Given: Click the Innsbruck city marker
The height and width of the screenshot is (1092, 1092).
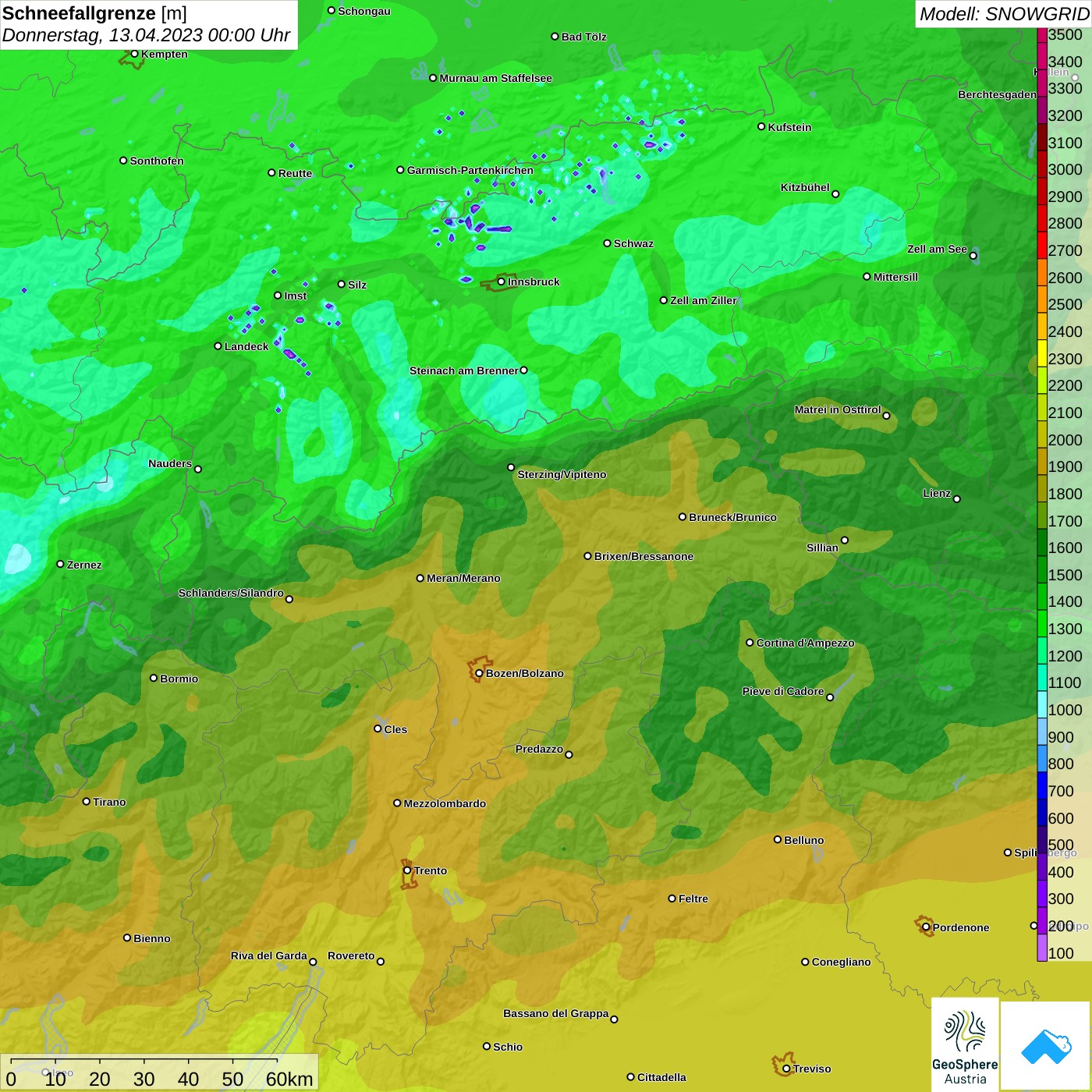Looking at the screenshot, I should (x=502, y=282).
